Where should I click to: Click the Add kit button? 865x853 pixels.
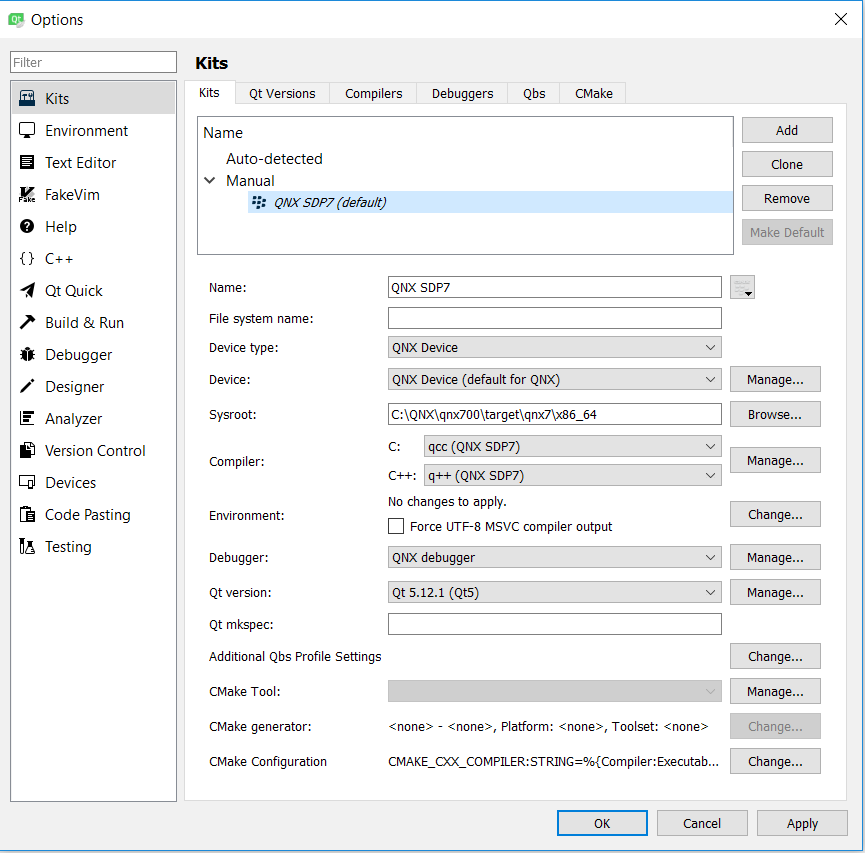pos(787,130)
